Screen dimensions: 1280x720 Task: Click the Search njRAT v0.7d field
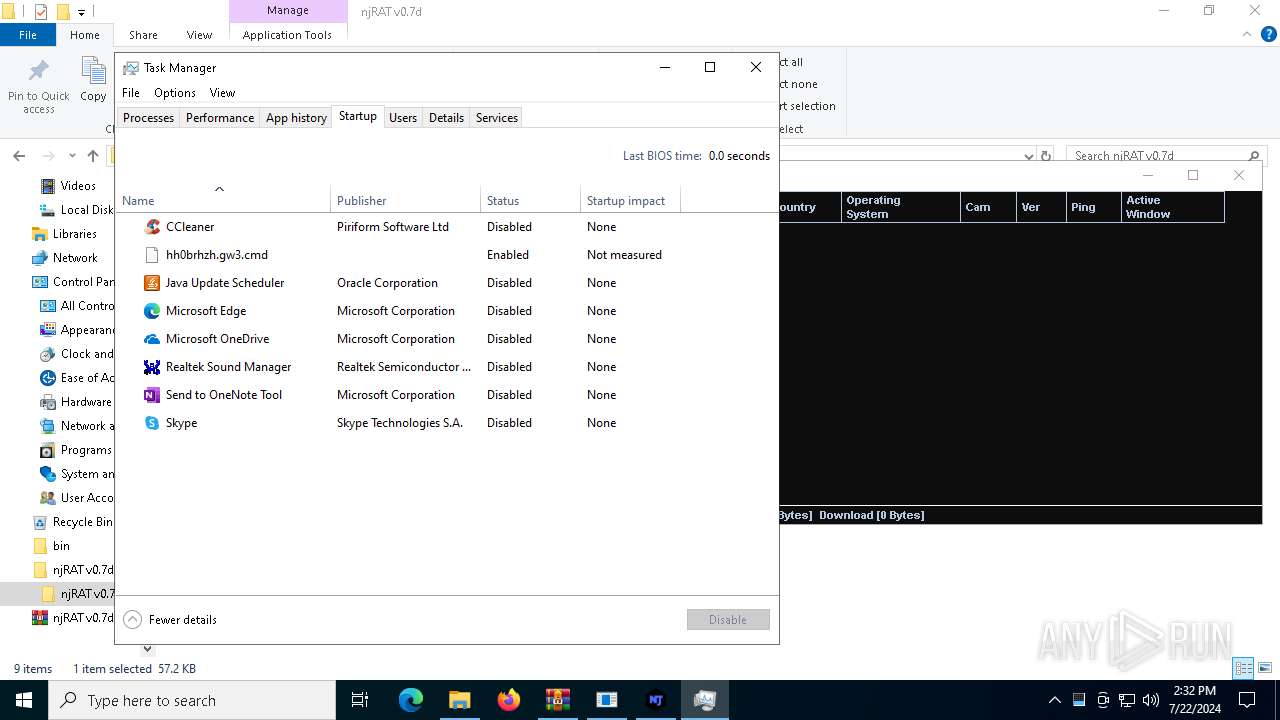tap(1165, 156)
